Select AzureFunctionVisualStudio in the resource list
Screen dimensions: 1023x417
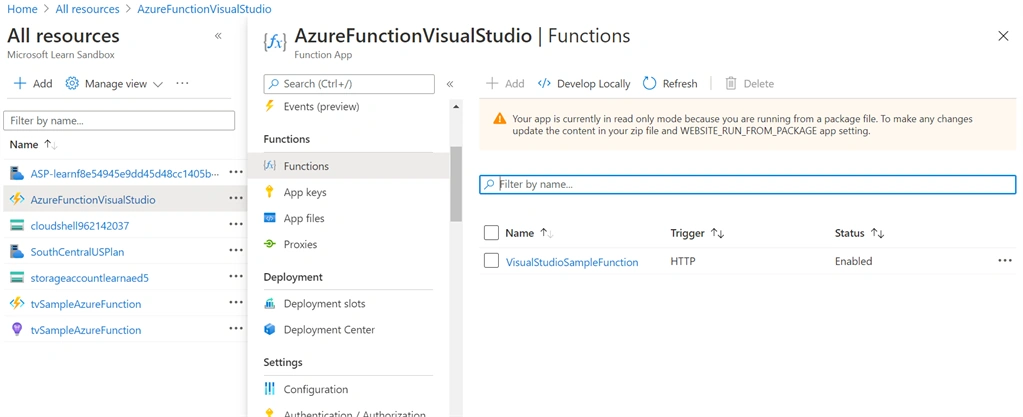(93, 200)
